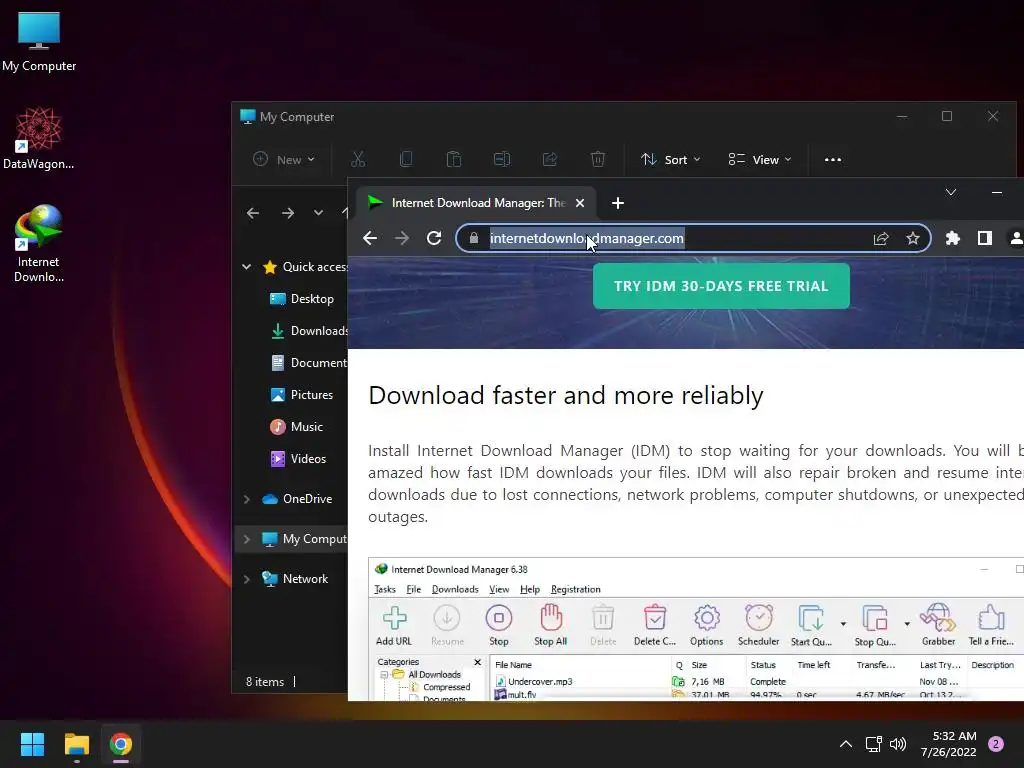Open the See more ellipsis in Explorer

[833, 159]
